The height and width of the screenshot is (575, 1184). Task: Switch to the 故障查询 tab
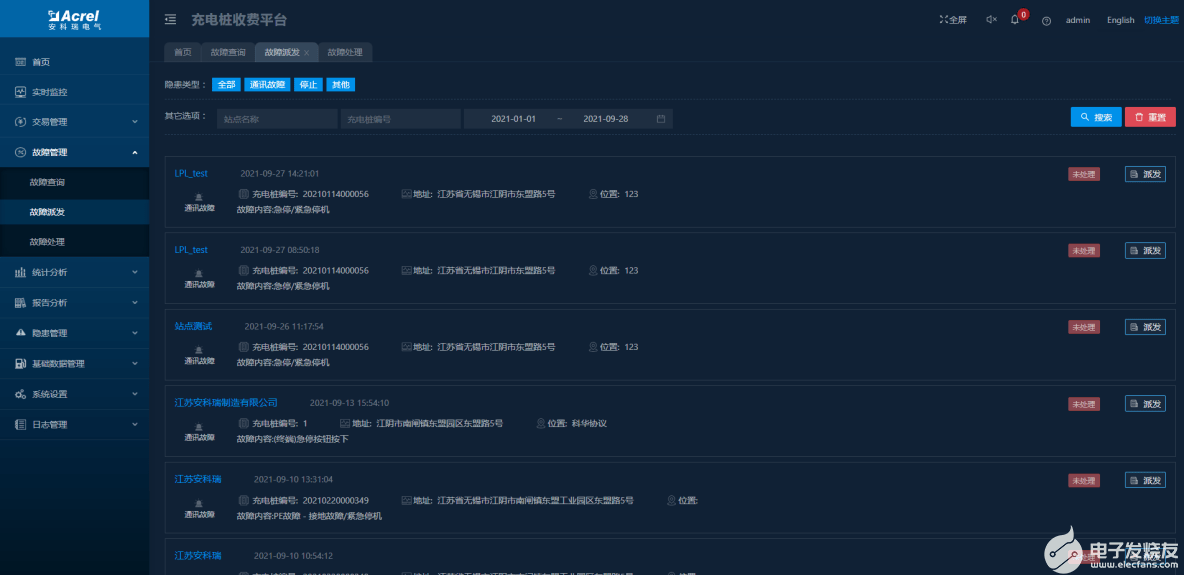pos(228,52)
